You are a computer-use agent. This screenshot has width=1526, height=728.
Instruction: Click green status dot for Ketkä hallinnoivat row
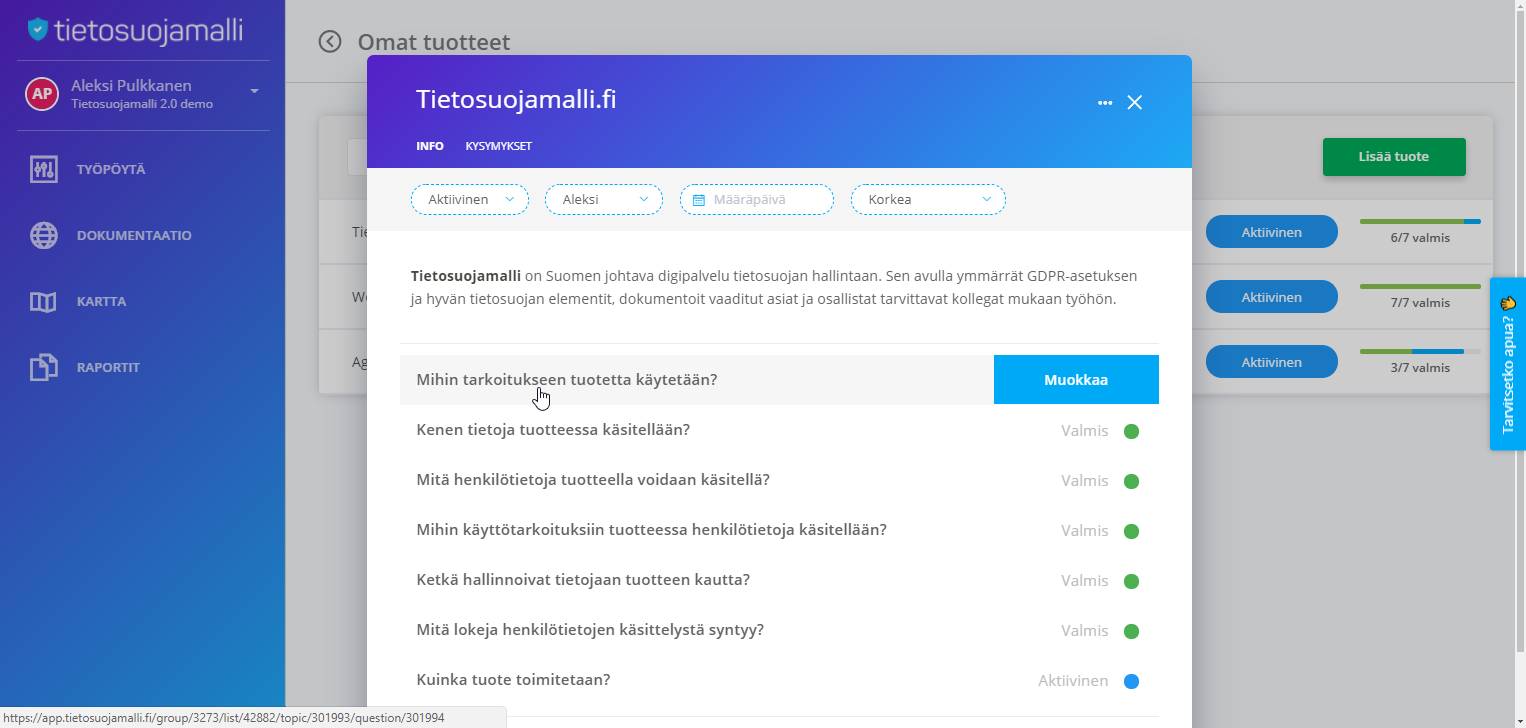[1132, 582]
